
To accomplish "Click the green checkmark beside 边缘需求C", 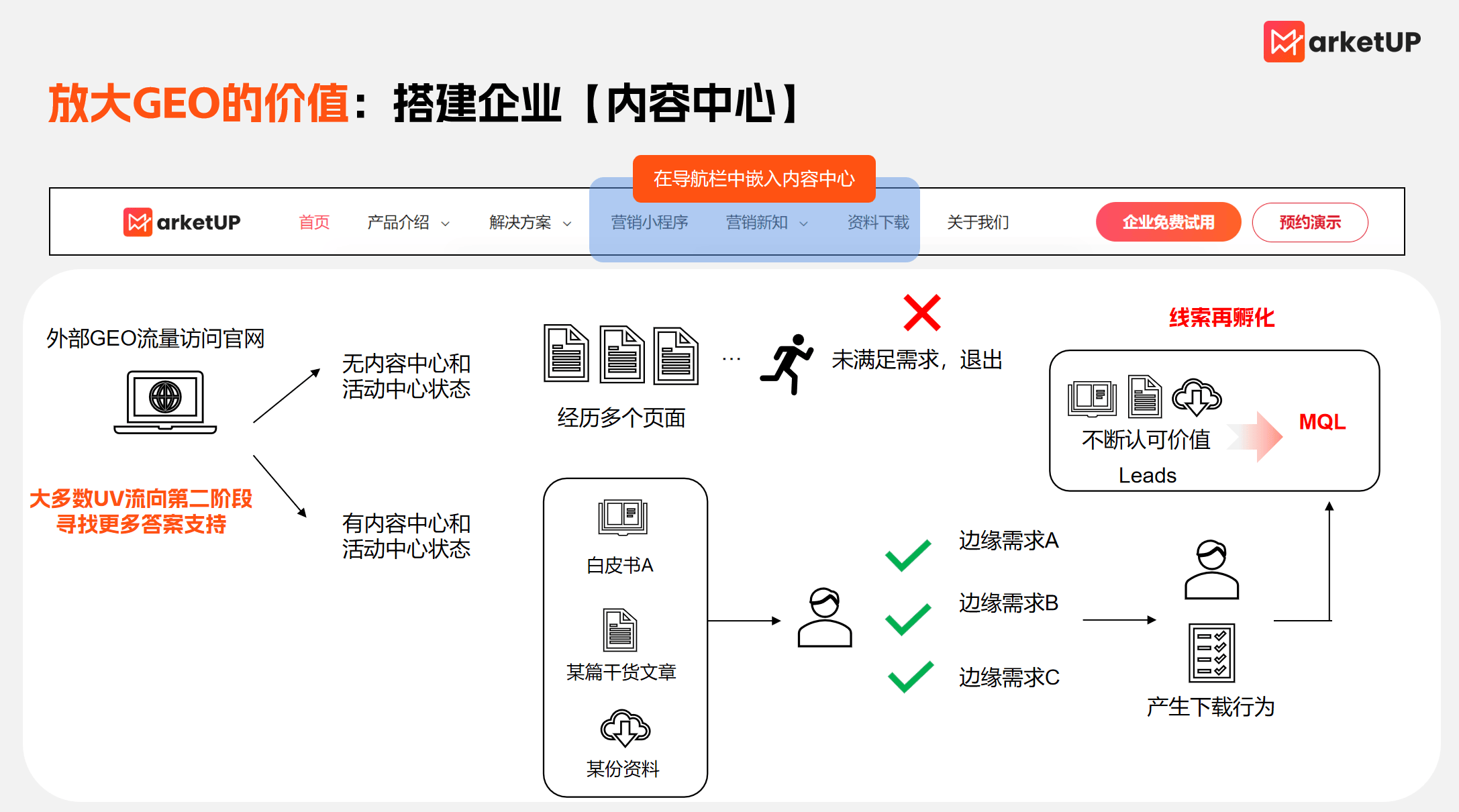I will (910, 676).
